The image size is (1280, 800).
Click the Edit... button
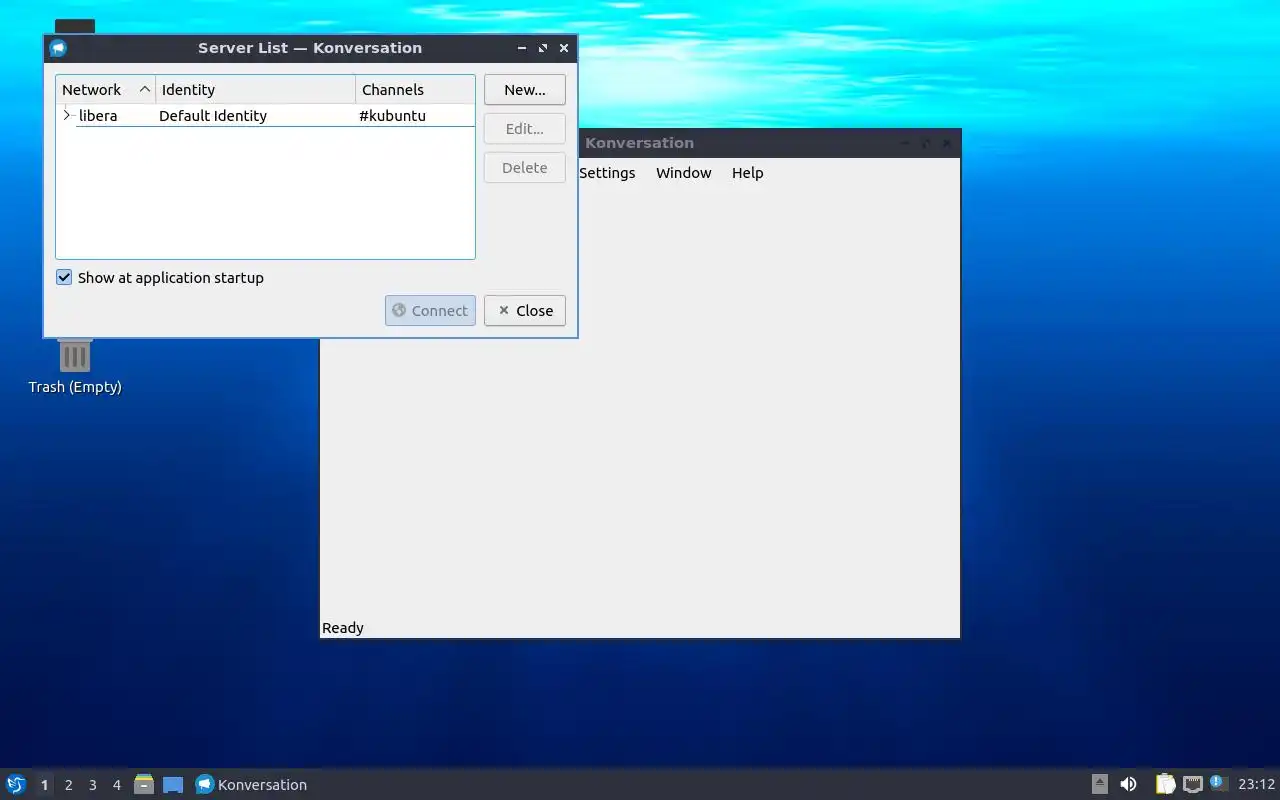[525, 128]
